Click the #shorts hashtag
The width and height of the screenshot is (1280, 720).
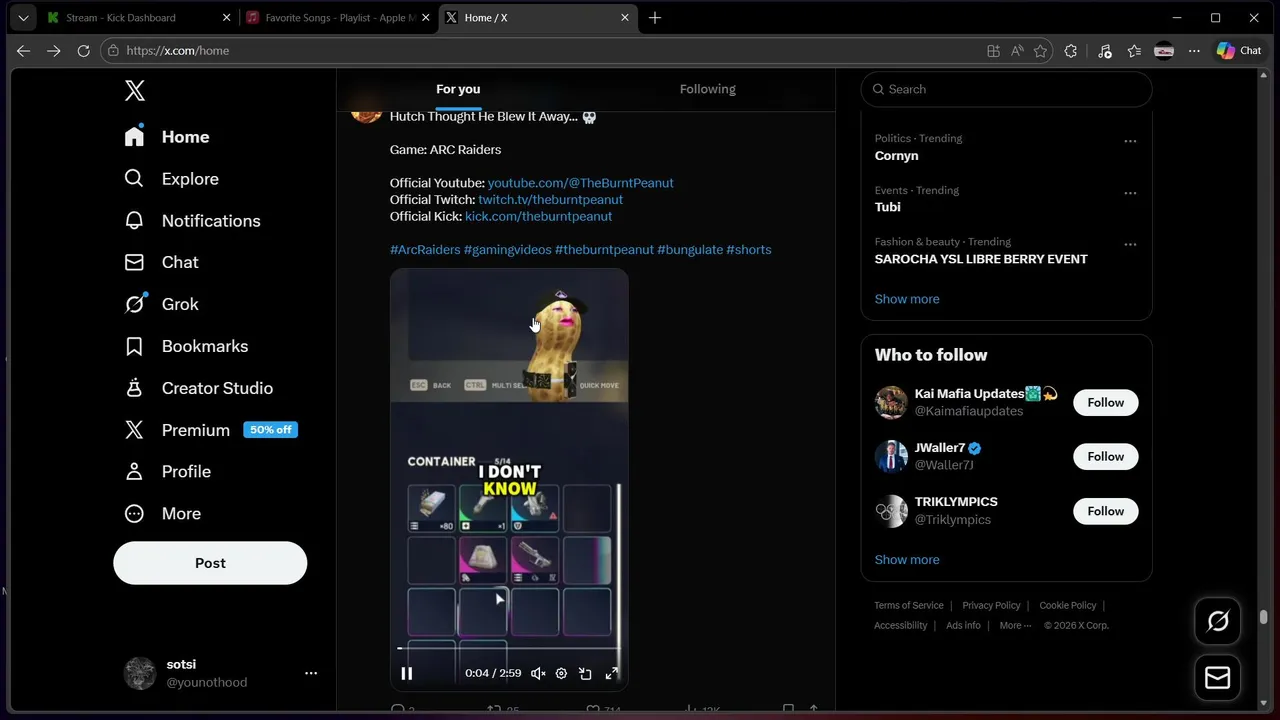[x=749, y=250]
